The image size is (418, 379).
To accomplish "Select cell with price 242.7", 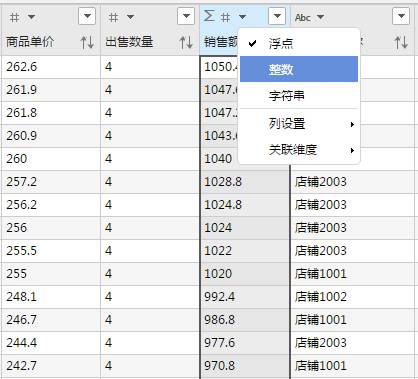I will [x=51, y=366].
